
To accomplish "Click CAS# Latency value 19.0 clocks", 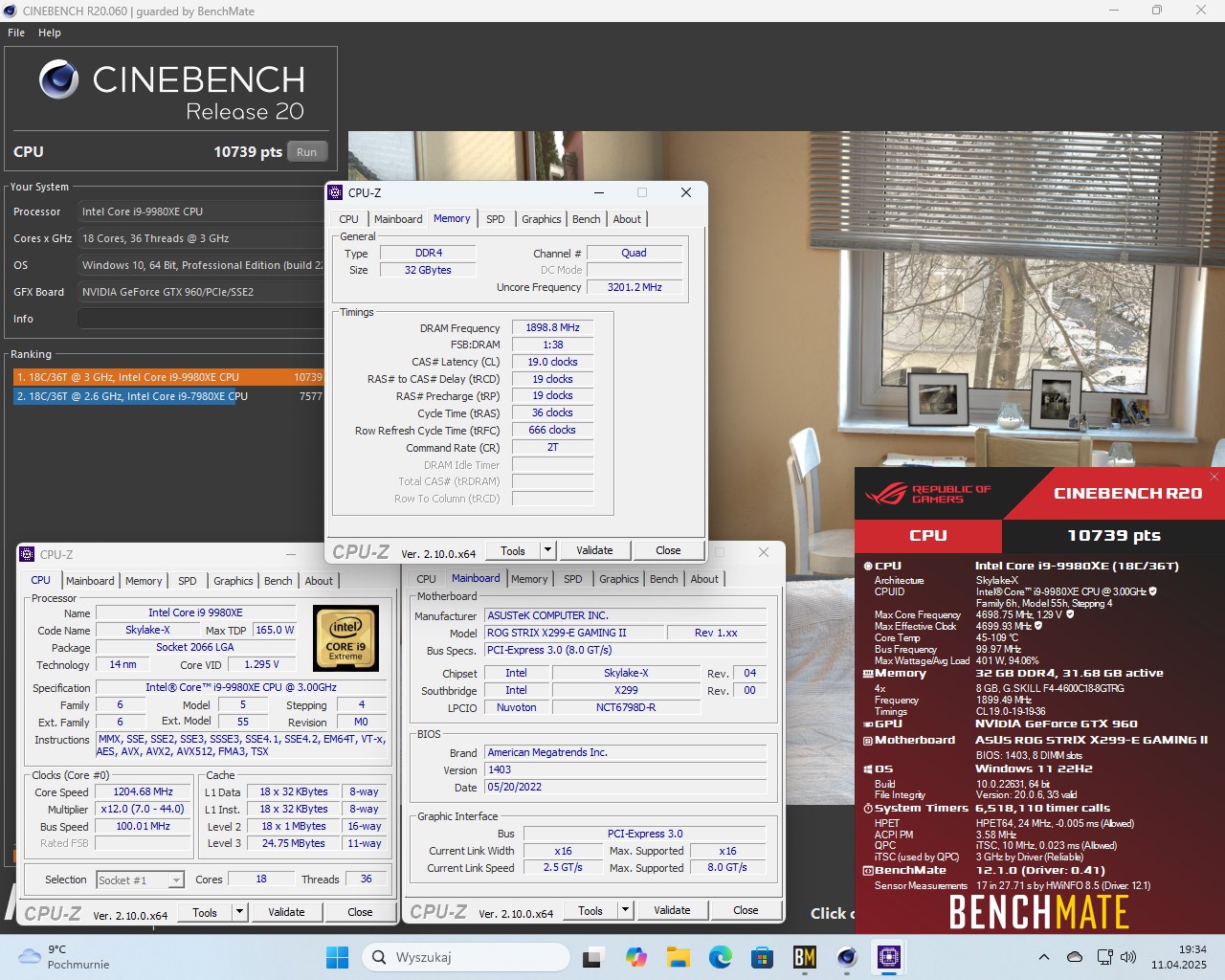I will 552,362.
